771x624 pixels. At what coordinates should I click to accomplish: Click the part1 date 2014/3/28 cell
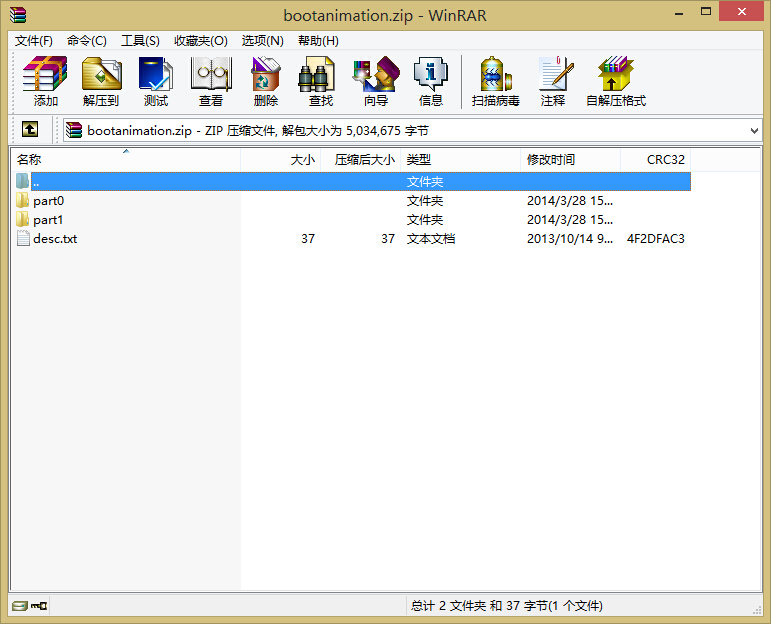(569, 219)
